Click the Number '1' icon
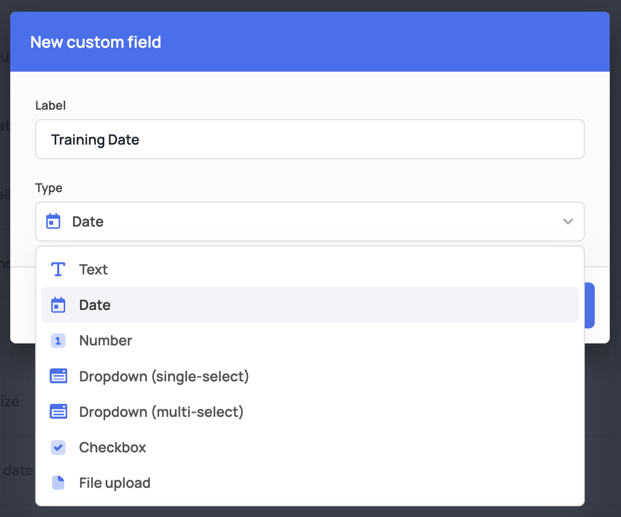Screen dimensions: 621x517 [x=58, y=341]
